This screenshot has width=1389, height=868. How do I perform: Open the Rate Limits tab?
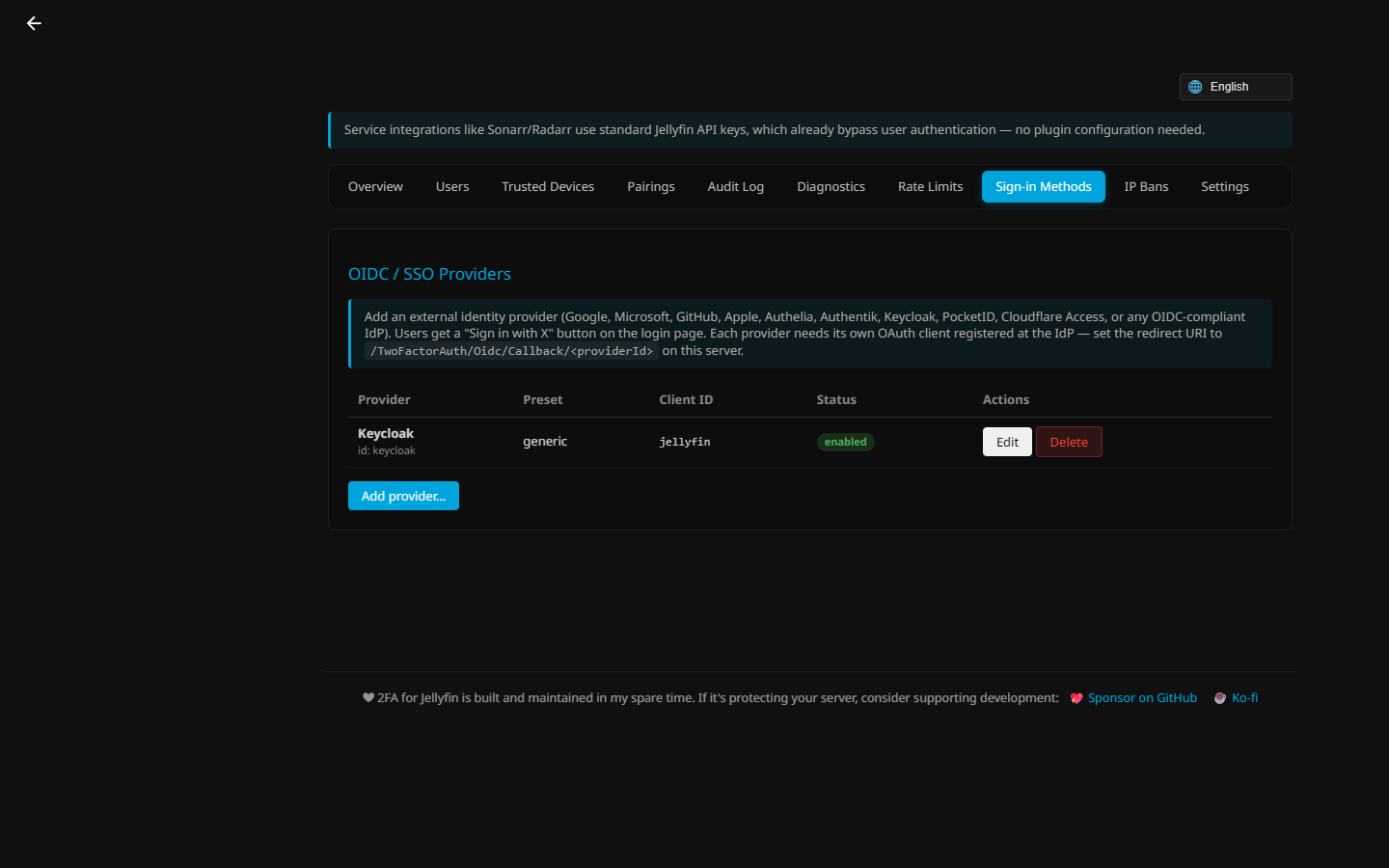[x=931, y=187]
